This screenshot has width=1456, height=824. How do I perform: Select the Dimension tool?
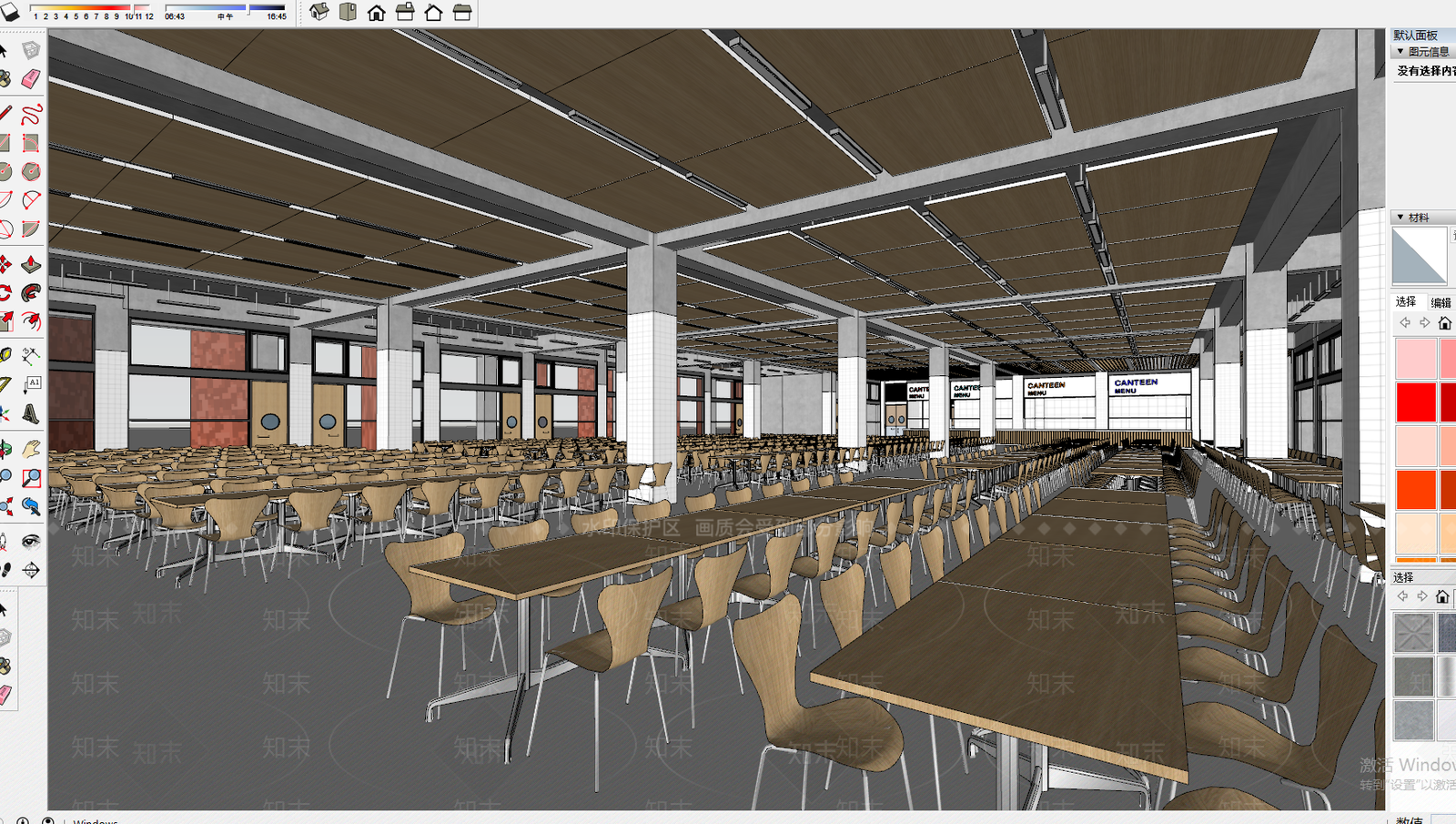31,355
